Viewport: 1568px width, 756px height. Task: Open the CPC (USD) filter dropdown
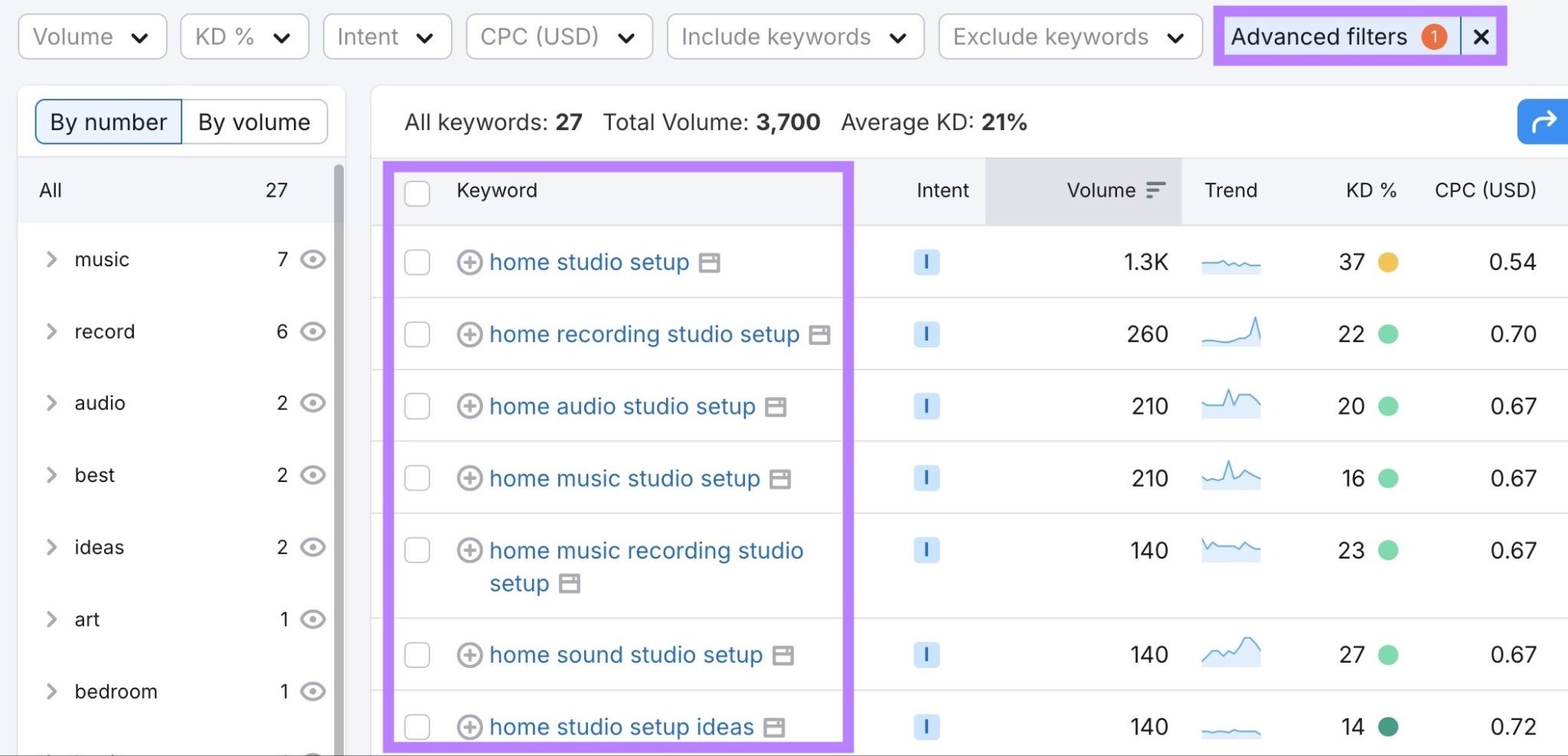(x=559, y=37)
